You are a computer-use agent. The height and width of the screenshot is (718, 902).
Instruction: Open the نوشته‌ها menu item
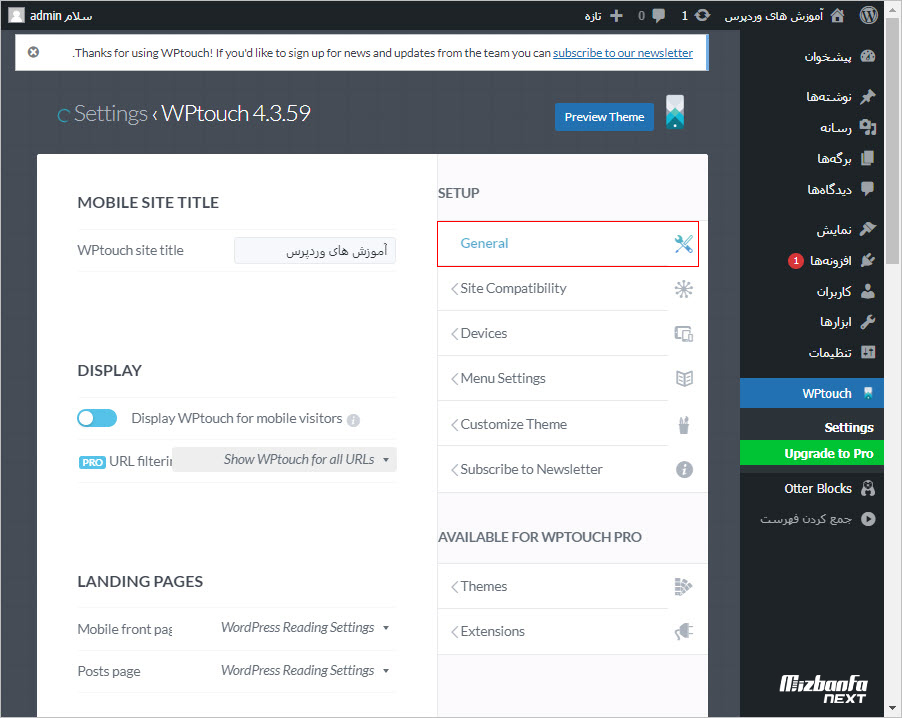812,96
